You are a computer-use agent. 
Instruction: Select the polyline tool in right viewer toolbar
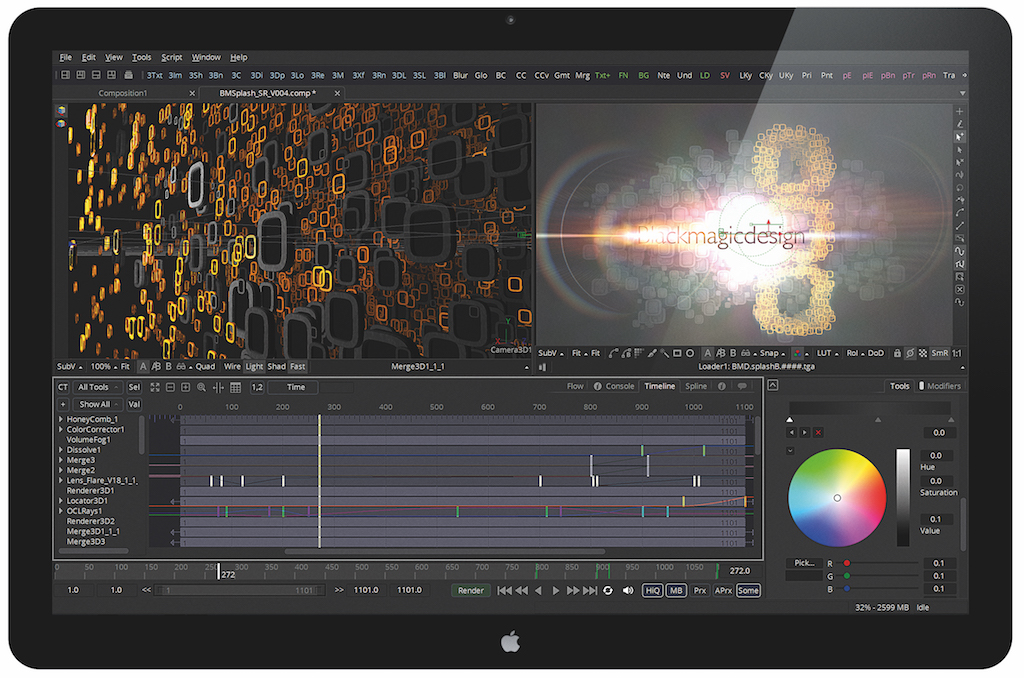click(612, 353)
